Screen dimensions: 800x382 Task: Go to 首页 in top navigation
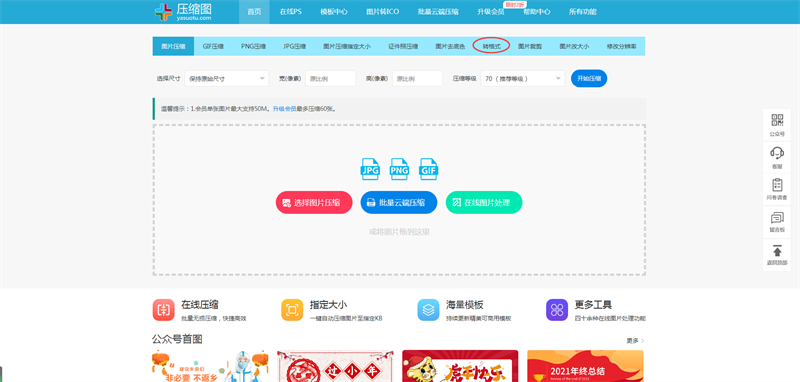coord(254,12)
